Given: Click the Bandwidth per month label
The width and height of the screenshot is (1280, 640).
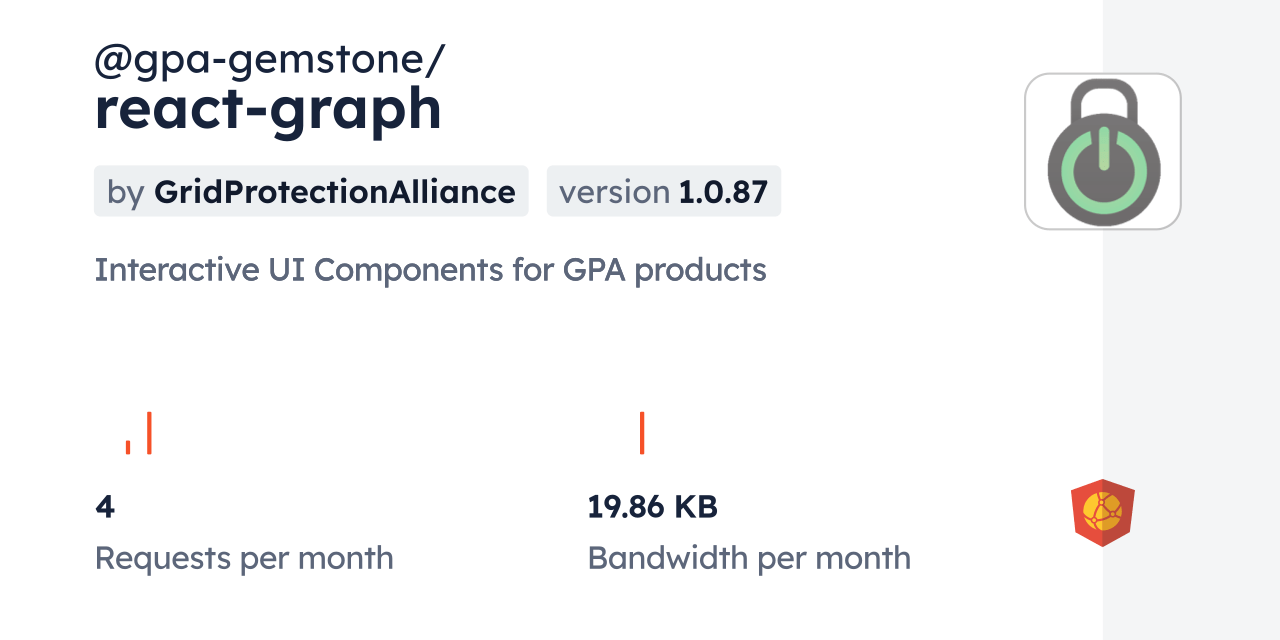Looking at the screenshot, I should pyautogui.click(x=749, y=558).
